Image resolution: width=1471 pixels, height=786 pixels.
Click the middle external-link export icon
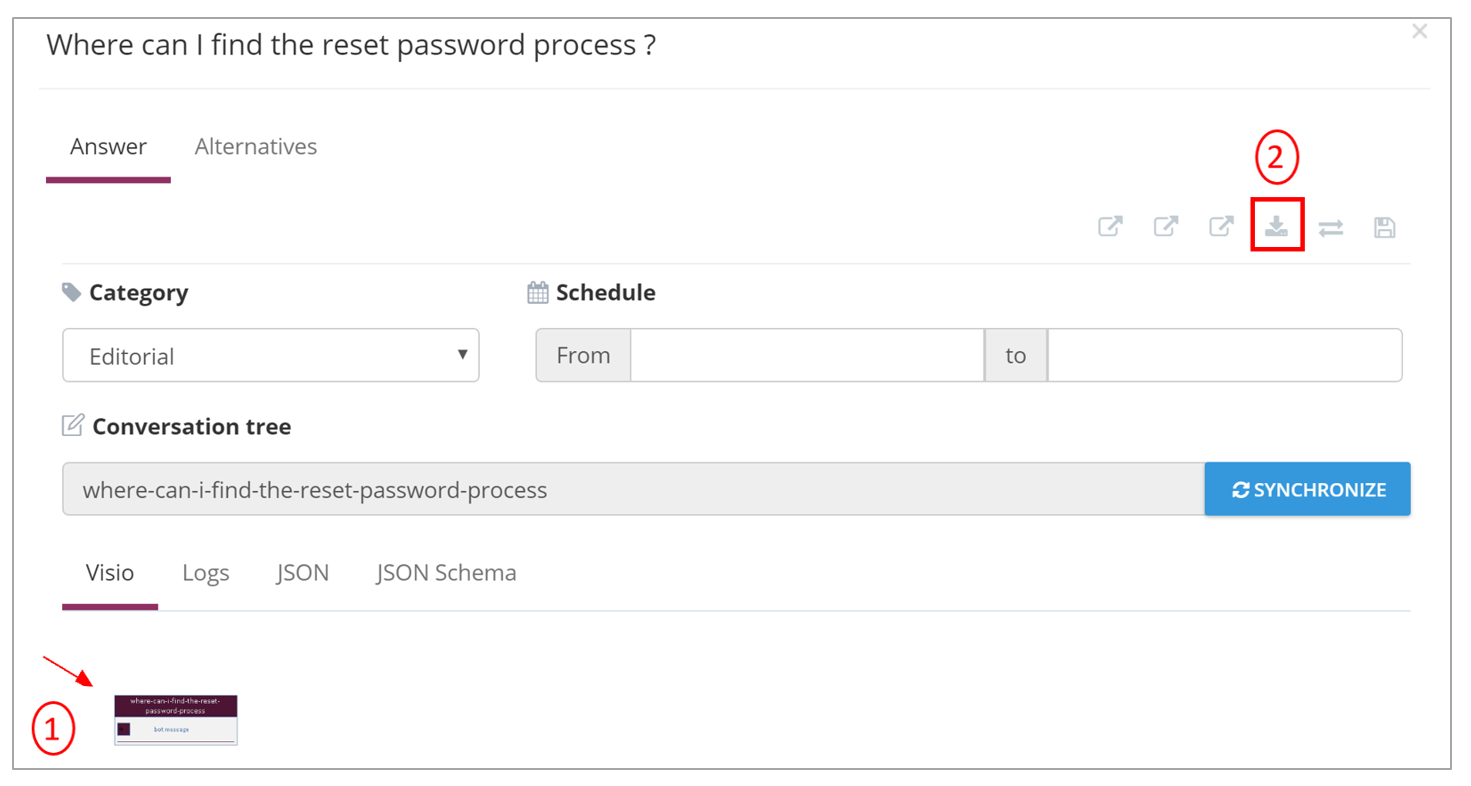pyautogui.click(x=1166, y=226)
